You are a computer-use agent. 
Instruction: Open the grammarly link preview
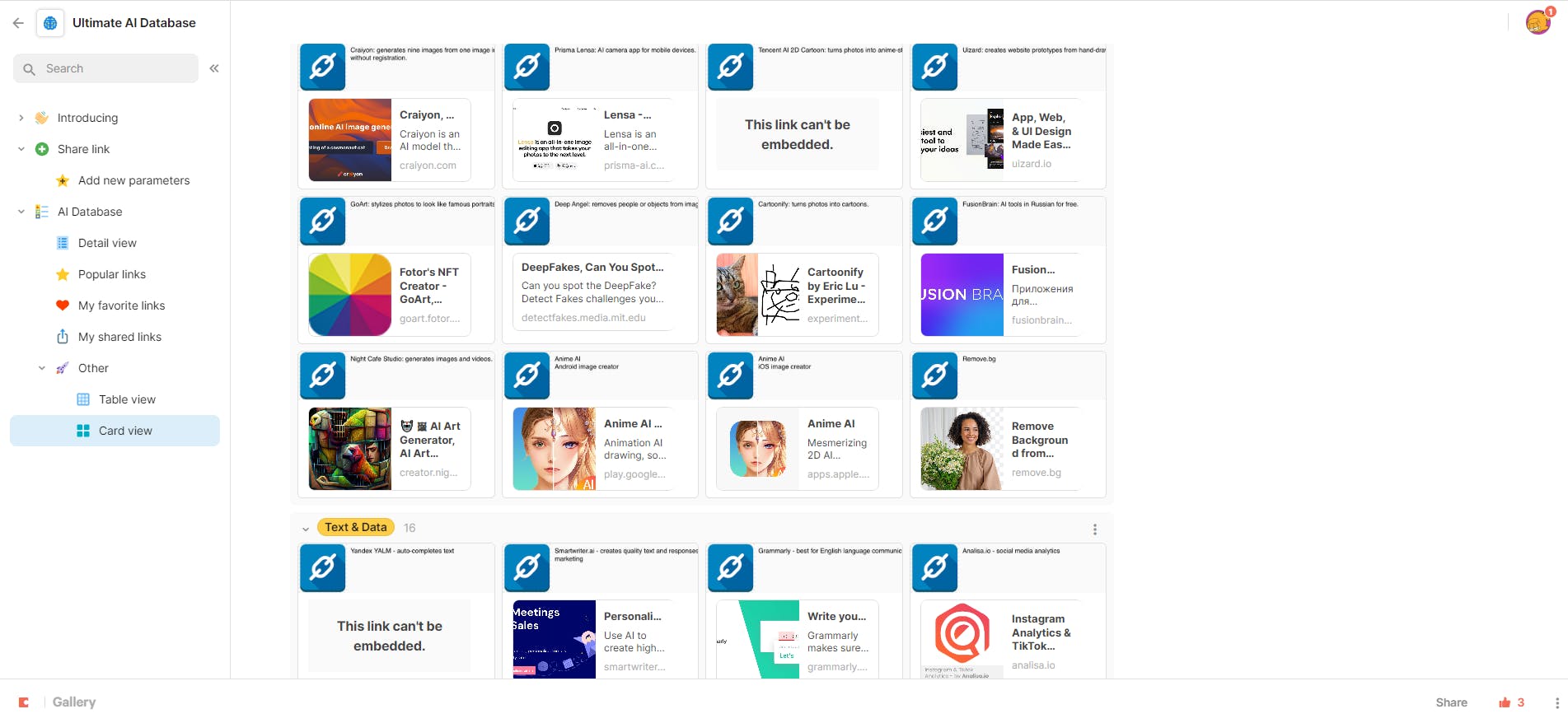pyautogui.click(x=798, y=639)
